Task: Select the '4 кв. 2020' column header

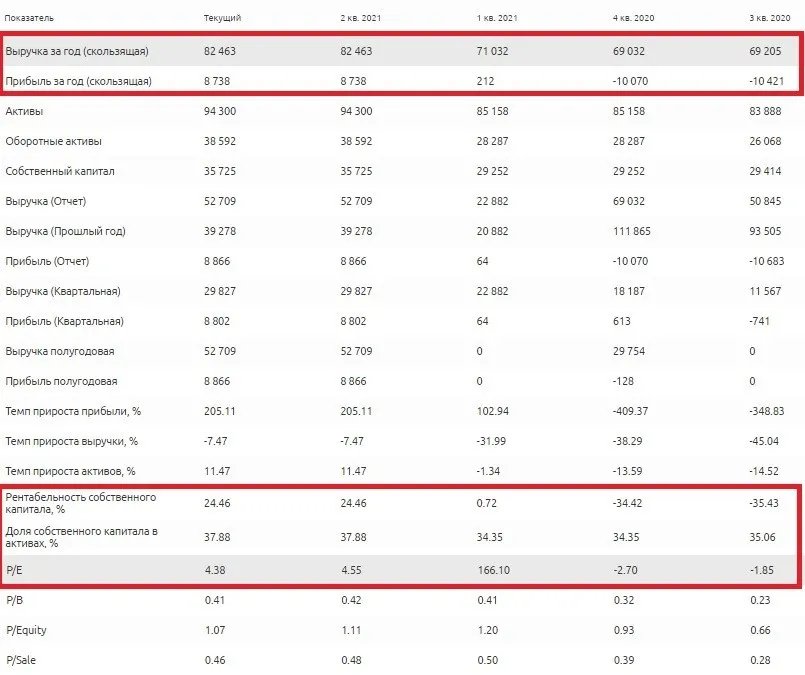Action: 634,18
